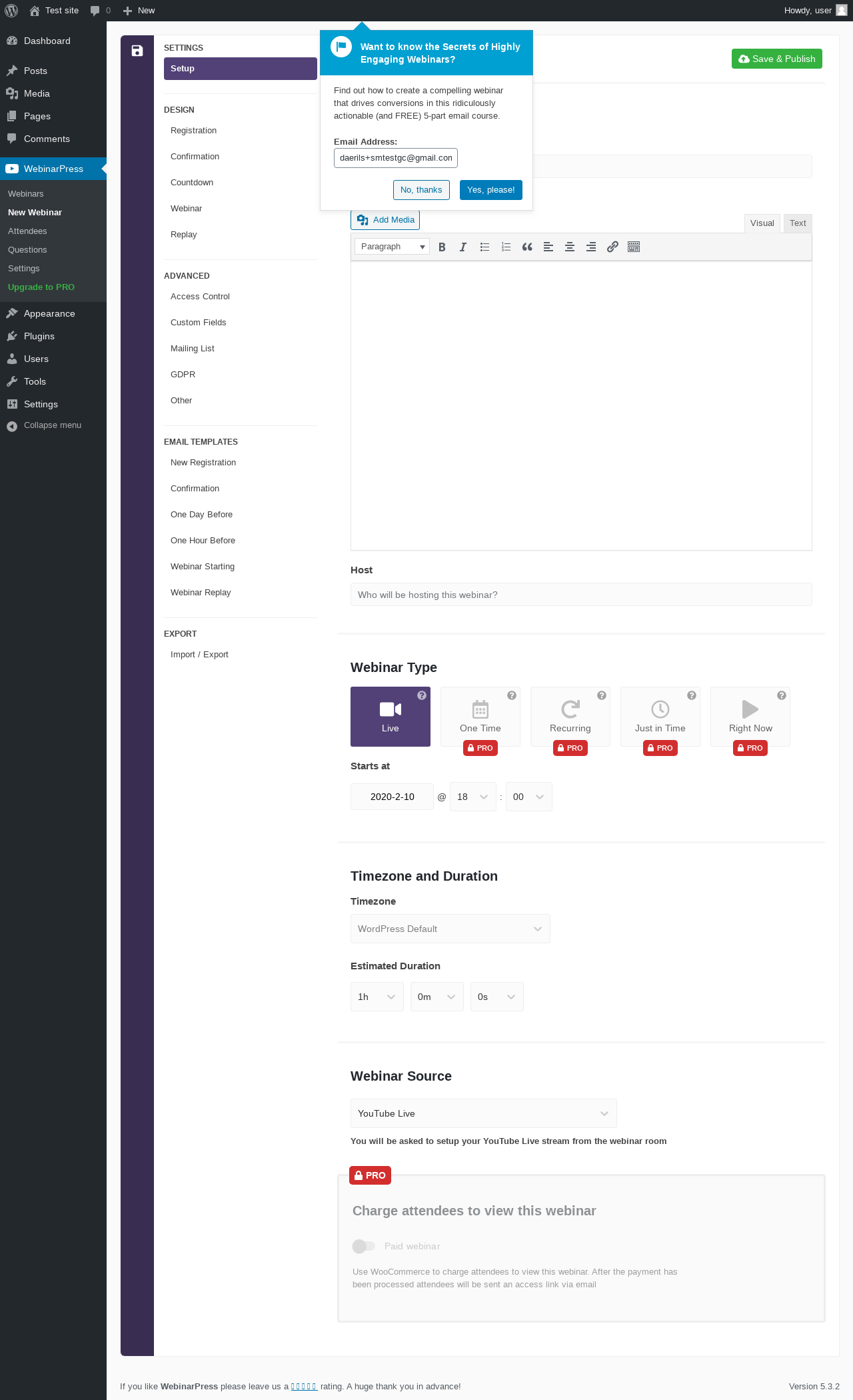853x1400 pixels.
Task: Align text left
Action: pos(548,247)
